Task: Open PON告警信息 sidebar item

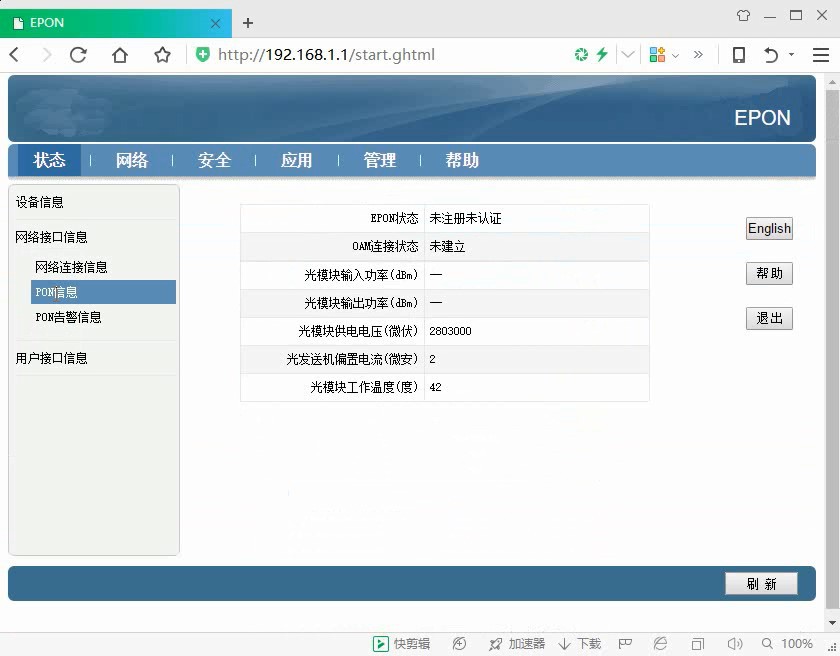Action: tap(69, 317)
